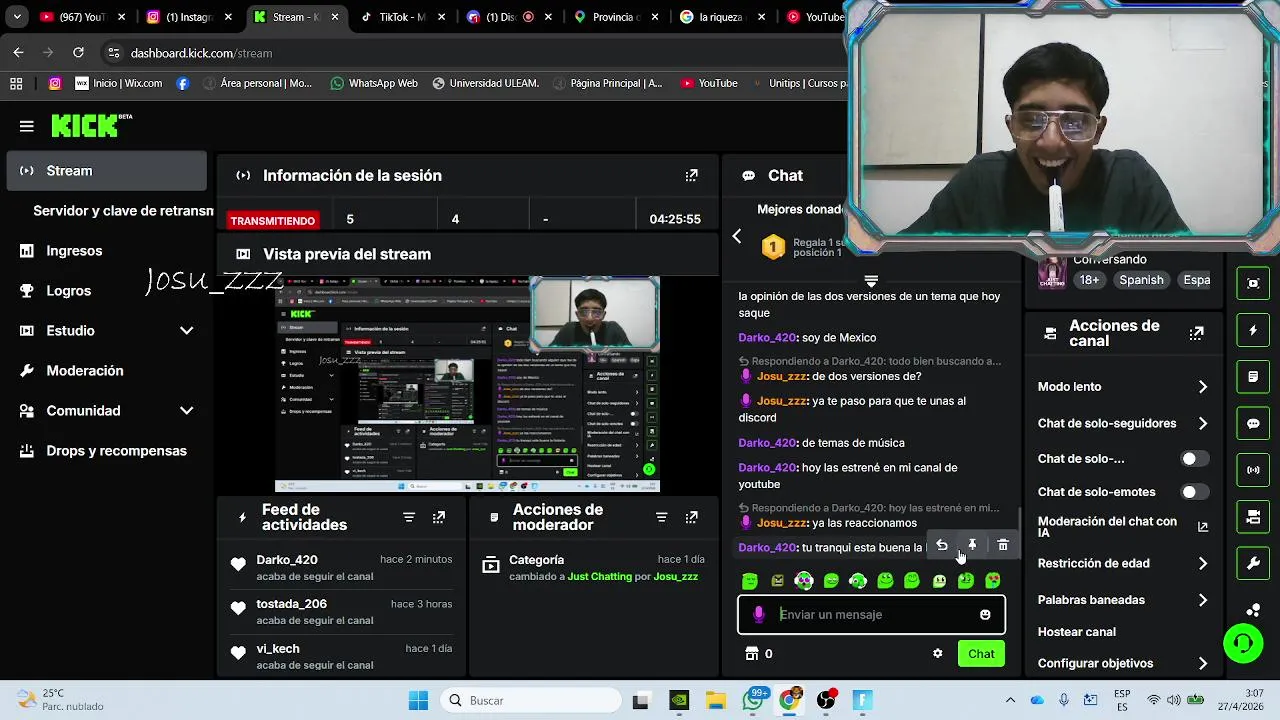Open the Windows Start menu

(x=418, y=701)
